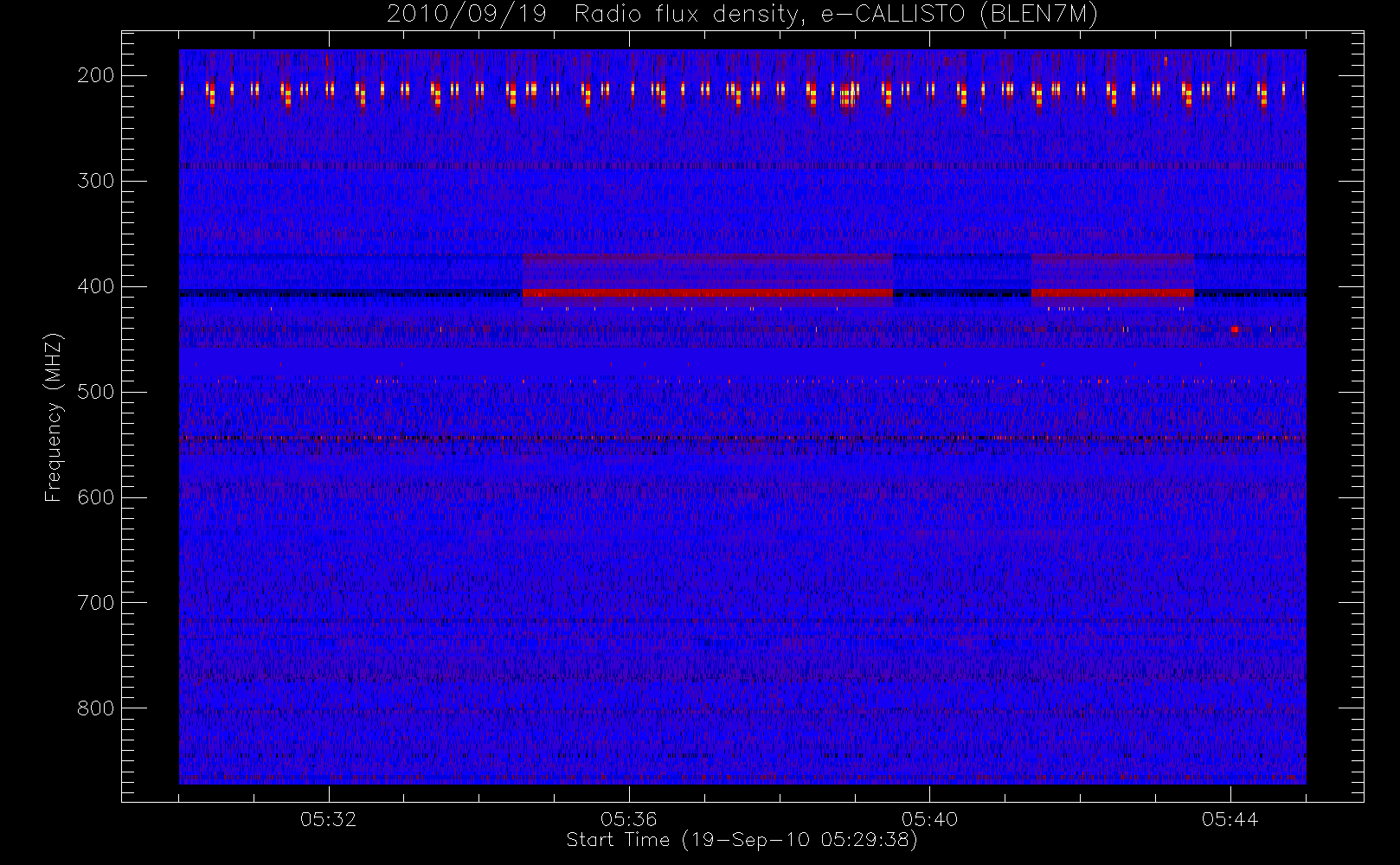This screenshot has width=1400, height=865.
Task: Click the long red emission band near 400 MHz
Action: pos(708,293)
